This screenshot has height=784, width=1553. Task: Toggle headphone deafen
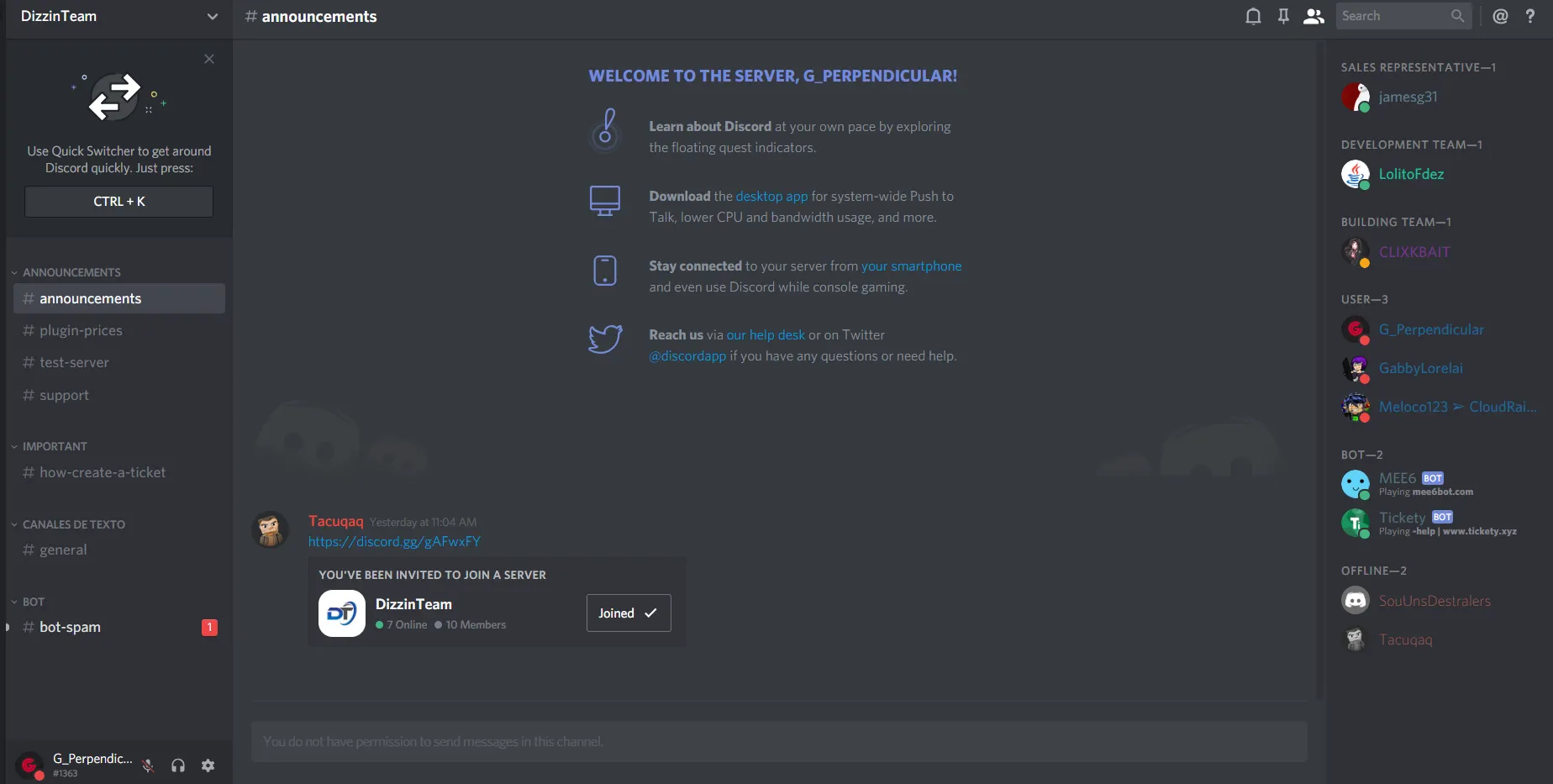(x=178, y=765)
